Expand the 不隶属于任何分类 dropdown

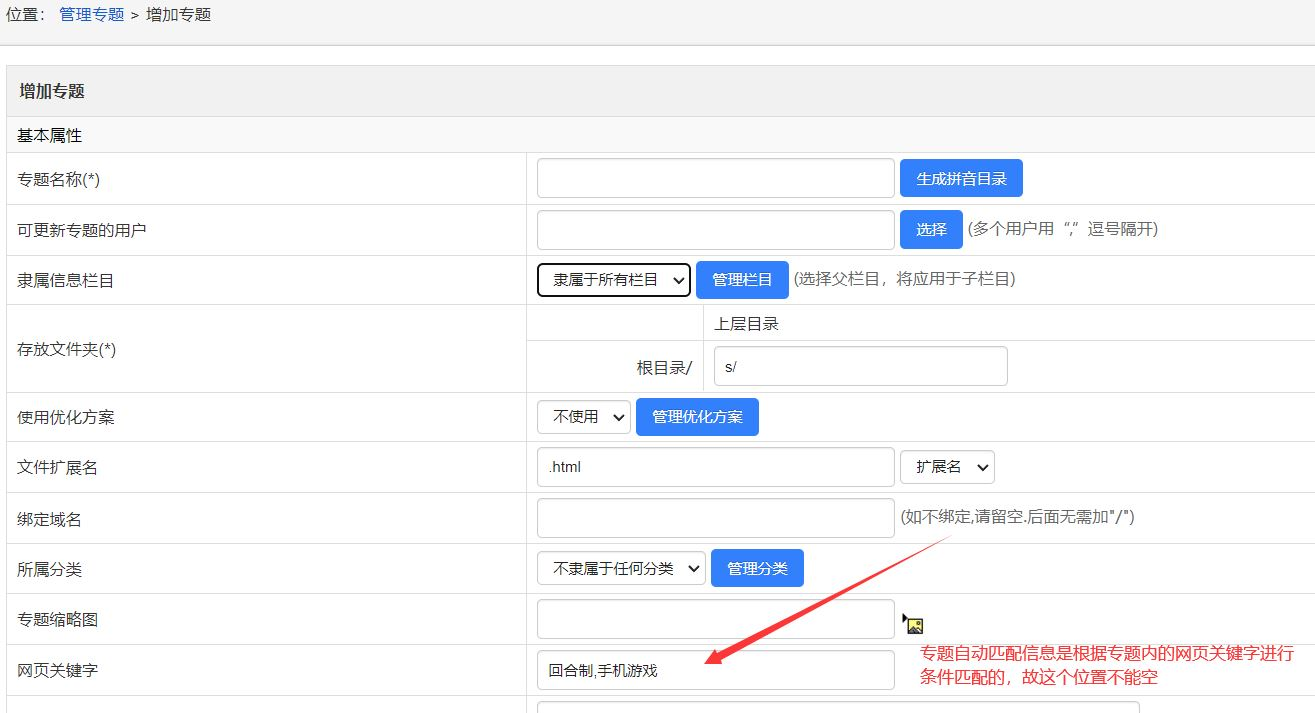pos(621,568)
